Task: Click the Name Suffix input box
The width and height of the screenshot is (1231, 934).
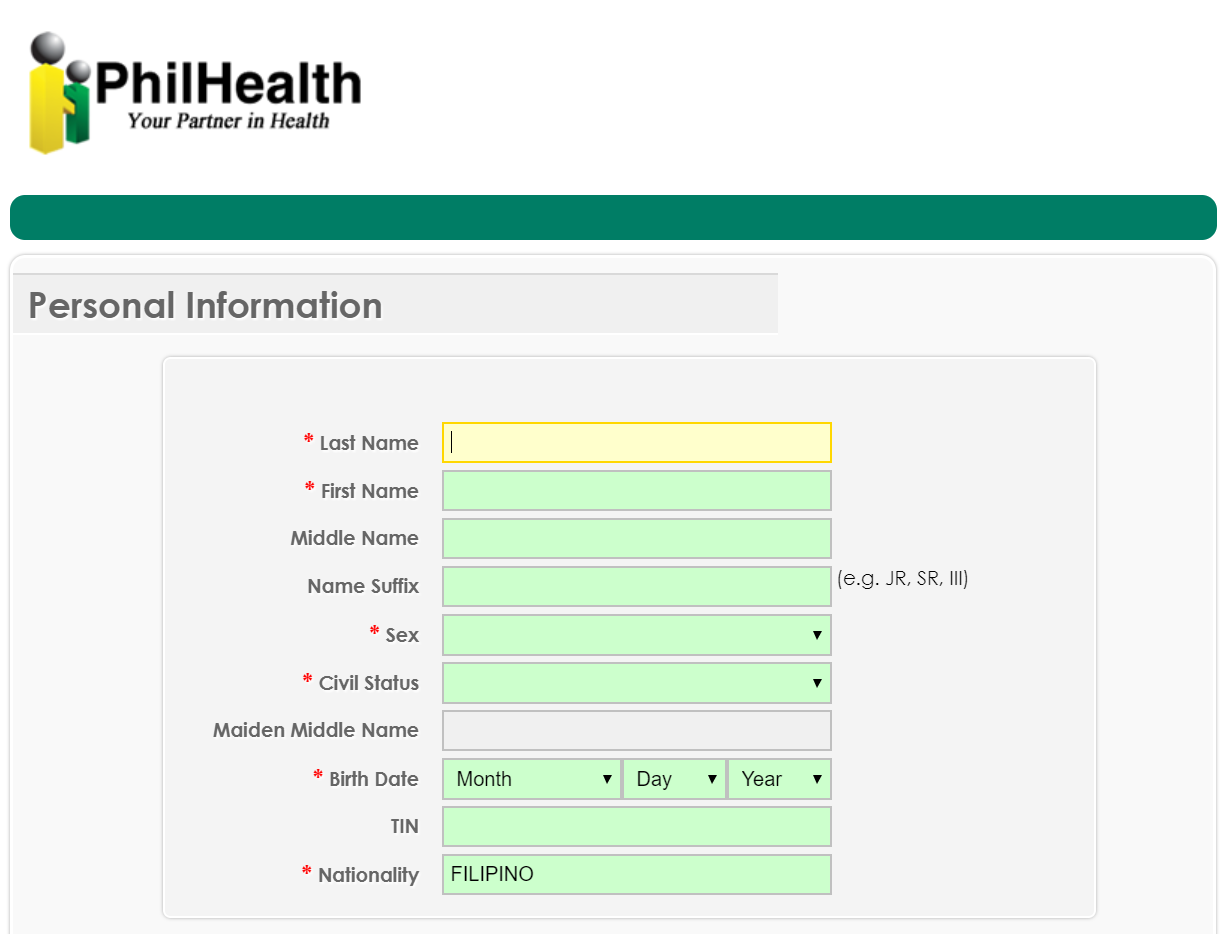Action: click(x=637, y=586)
